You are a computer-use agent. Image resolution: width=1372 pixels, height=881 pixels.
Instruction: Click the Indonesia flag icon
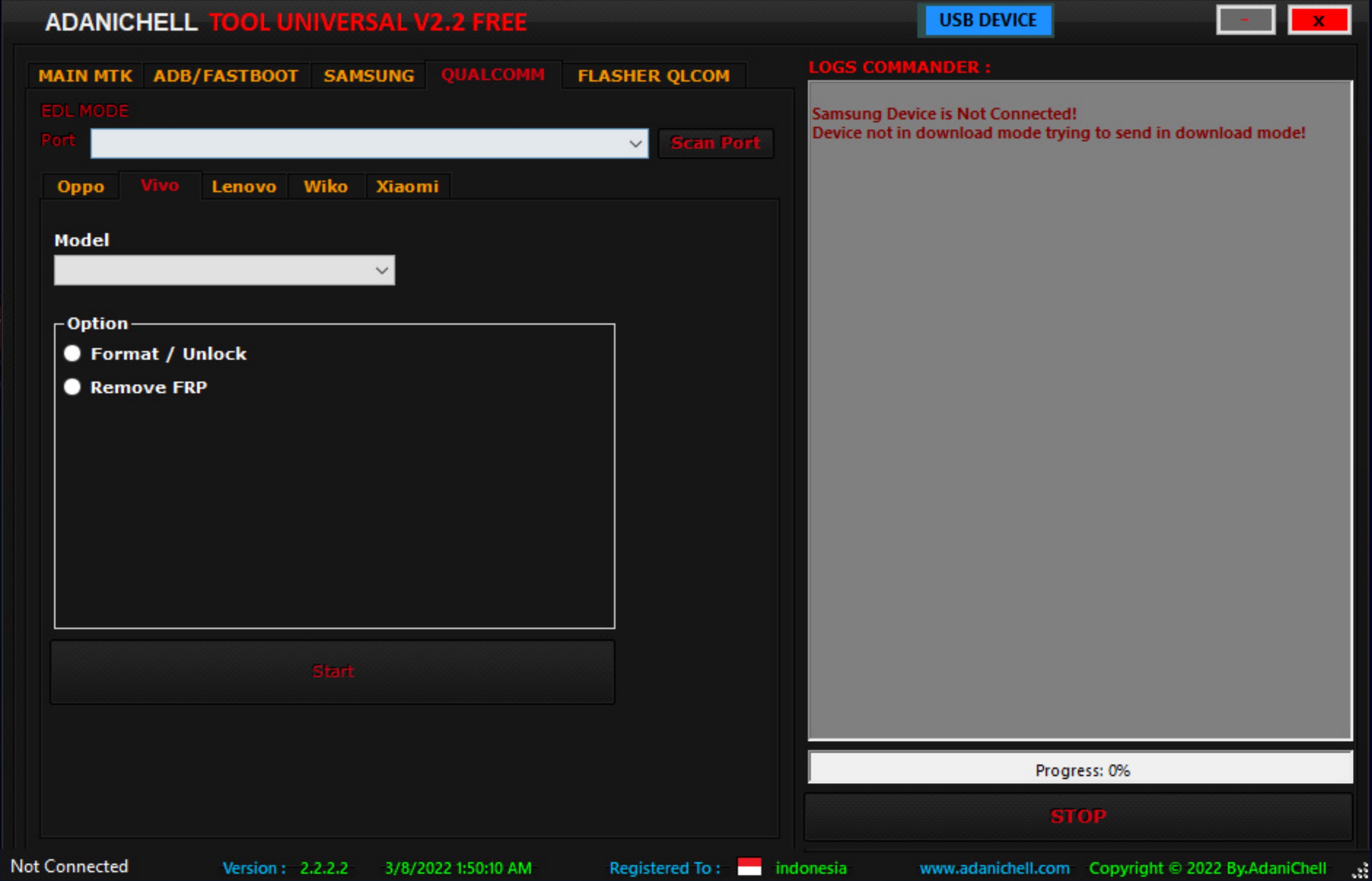pos(749,867)
